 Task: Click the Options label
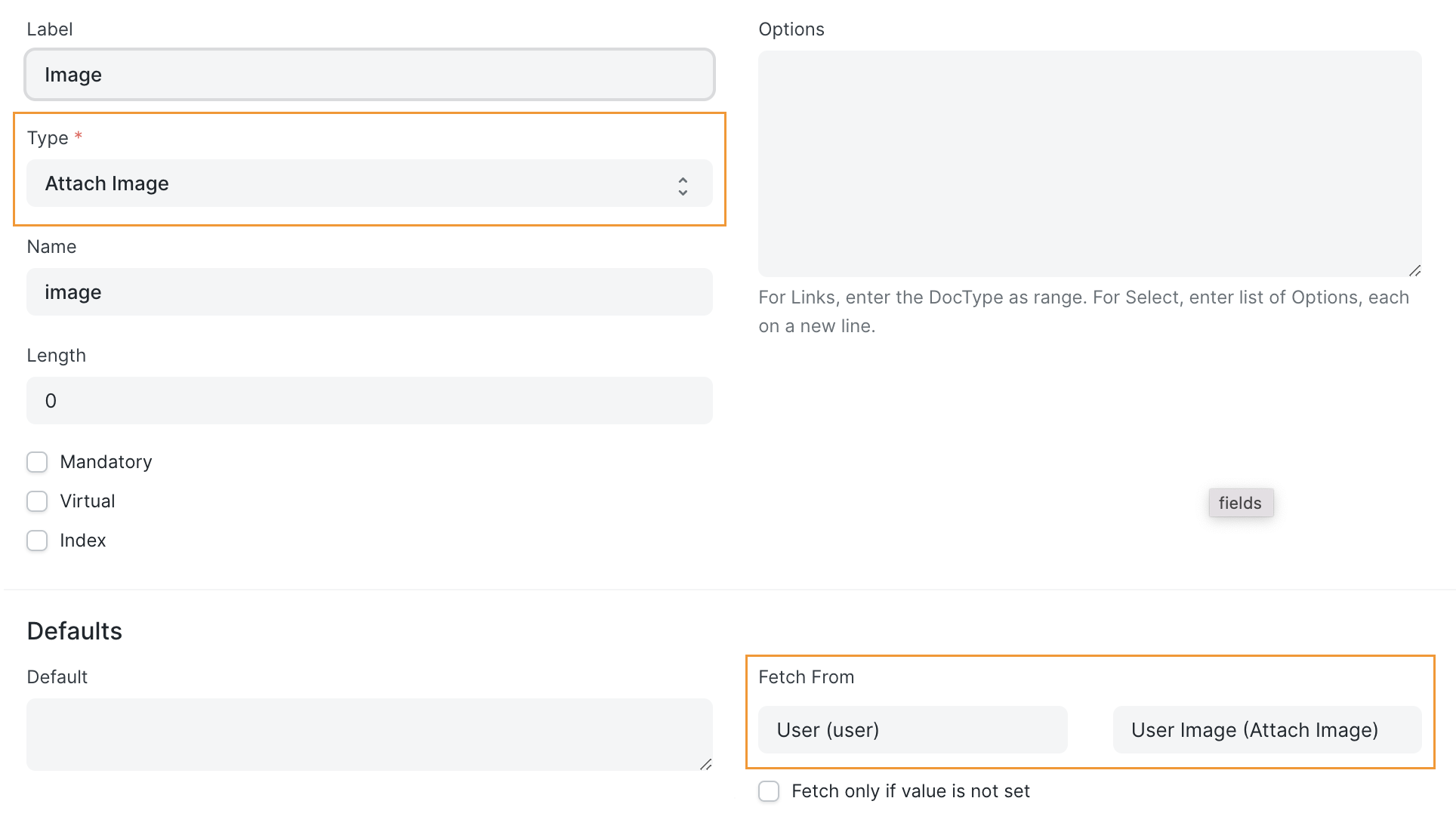click(x=791, y=29)
